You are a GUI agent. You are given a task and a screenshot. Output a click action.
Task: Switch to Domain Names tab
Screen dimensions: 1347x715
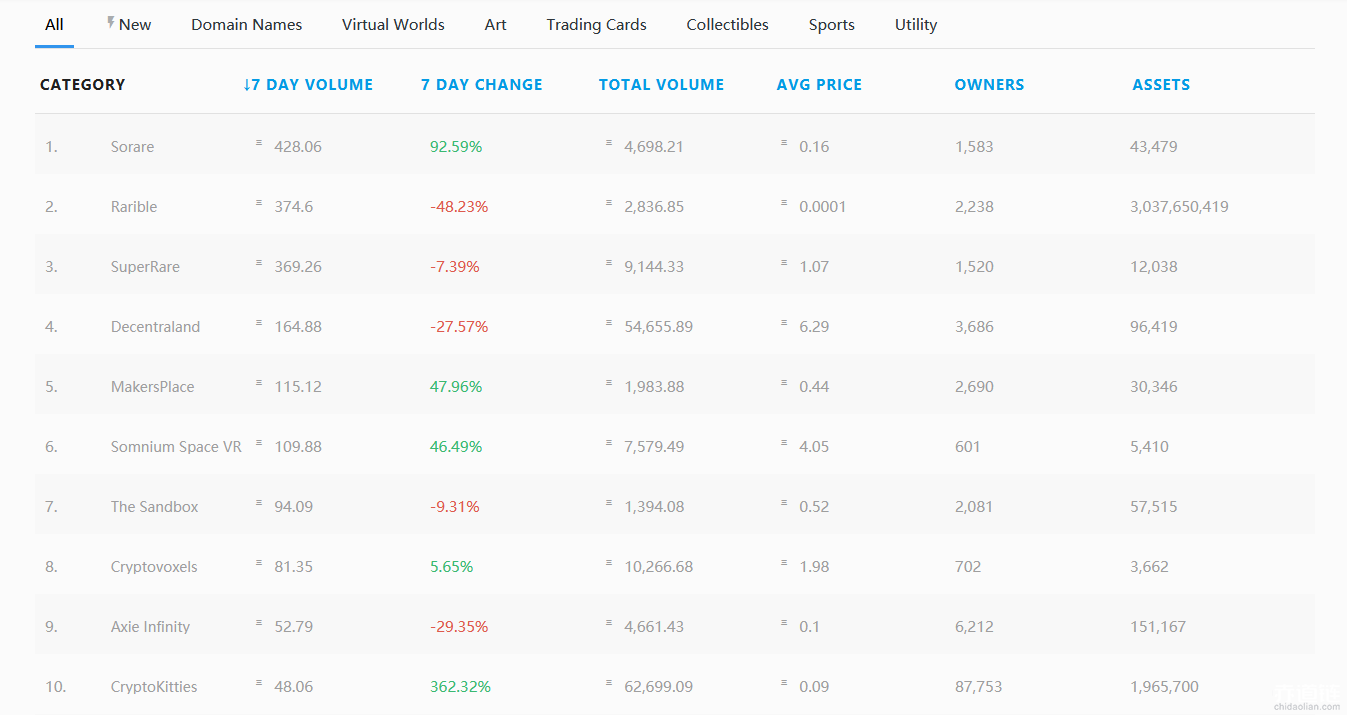(x=246, y=25)
